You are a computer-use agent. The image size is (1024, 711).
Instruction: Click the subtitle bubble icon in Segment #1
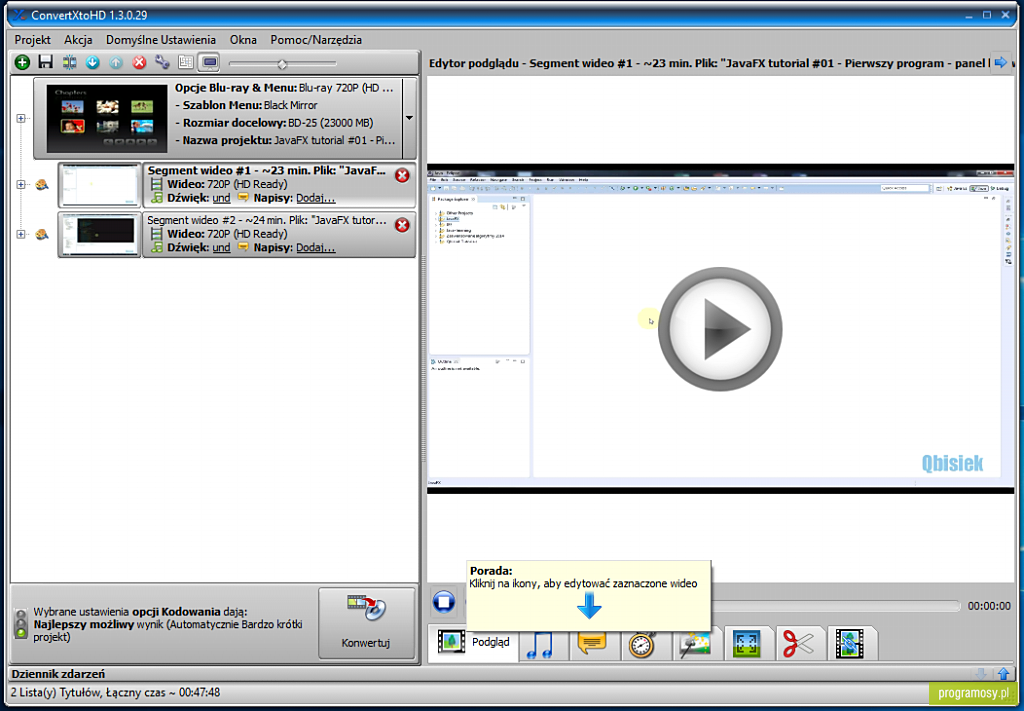[243, 198]
